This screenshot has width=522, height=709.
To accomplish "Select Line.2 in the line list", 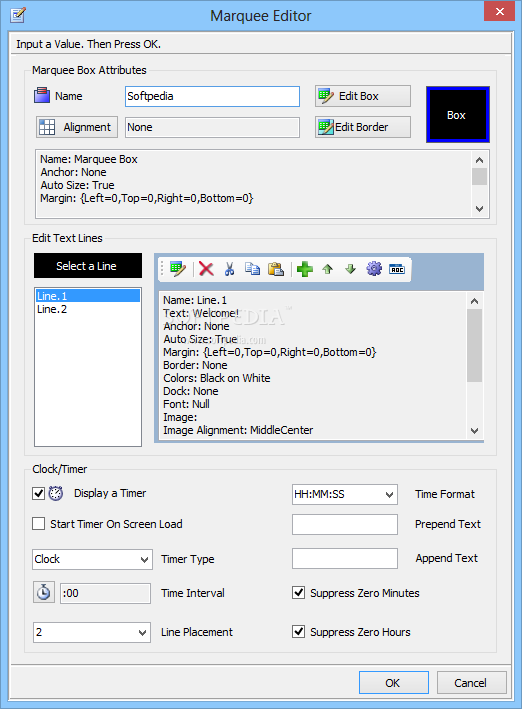I will coord(88,309).
